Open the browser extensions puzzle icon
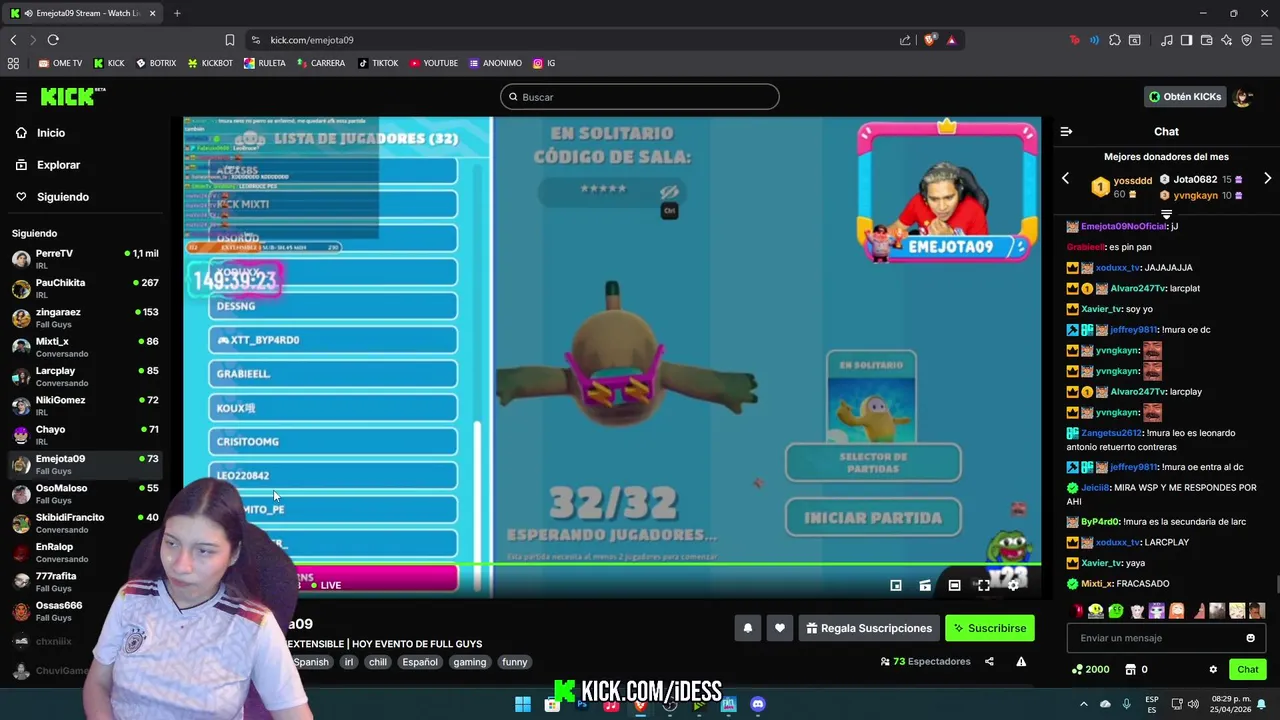 click(x=1115, y=40)
